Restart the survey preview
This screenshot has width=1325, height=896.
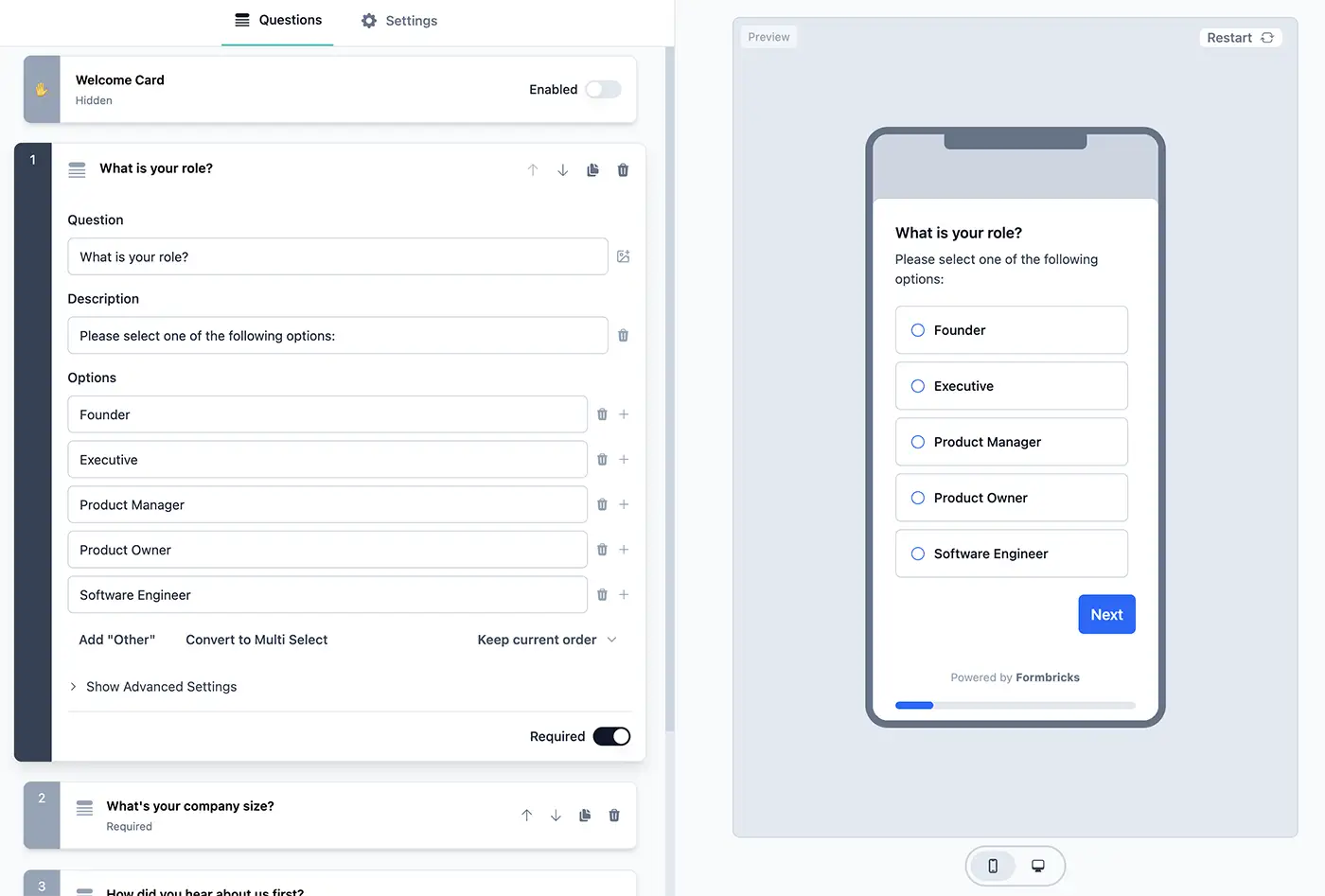tap(1240, 37)
